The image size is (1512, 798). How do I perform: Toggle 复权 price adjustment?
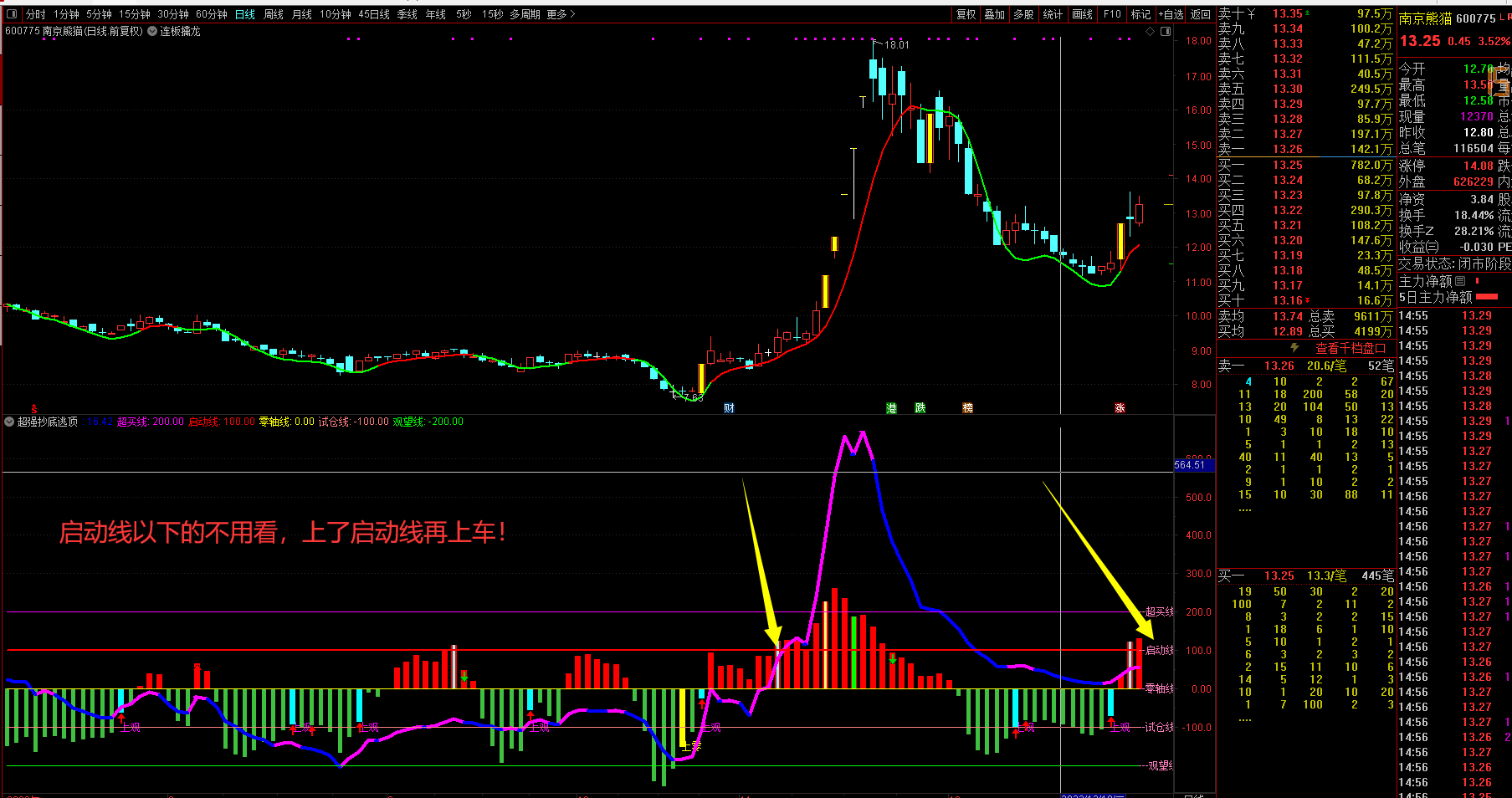[x=966, y=14]
